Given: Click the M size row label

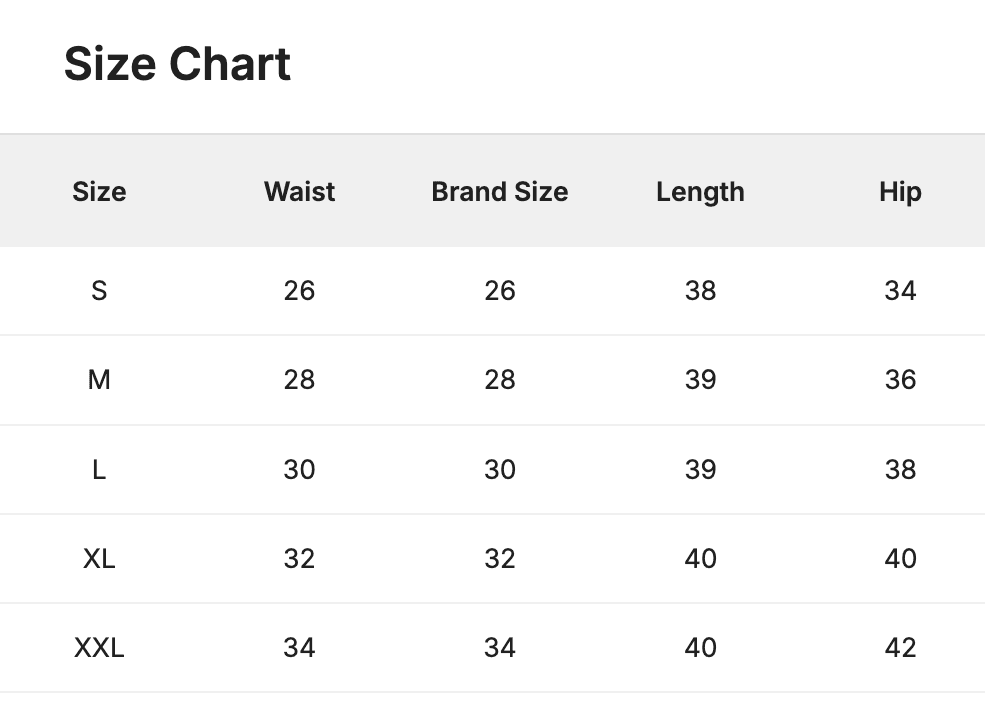Looking at the screenshot, I should point(99,380).
